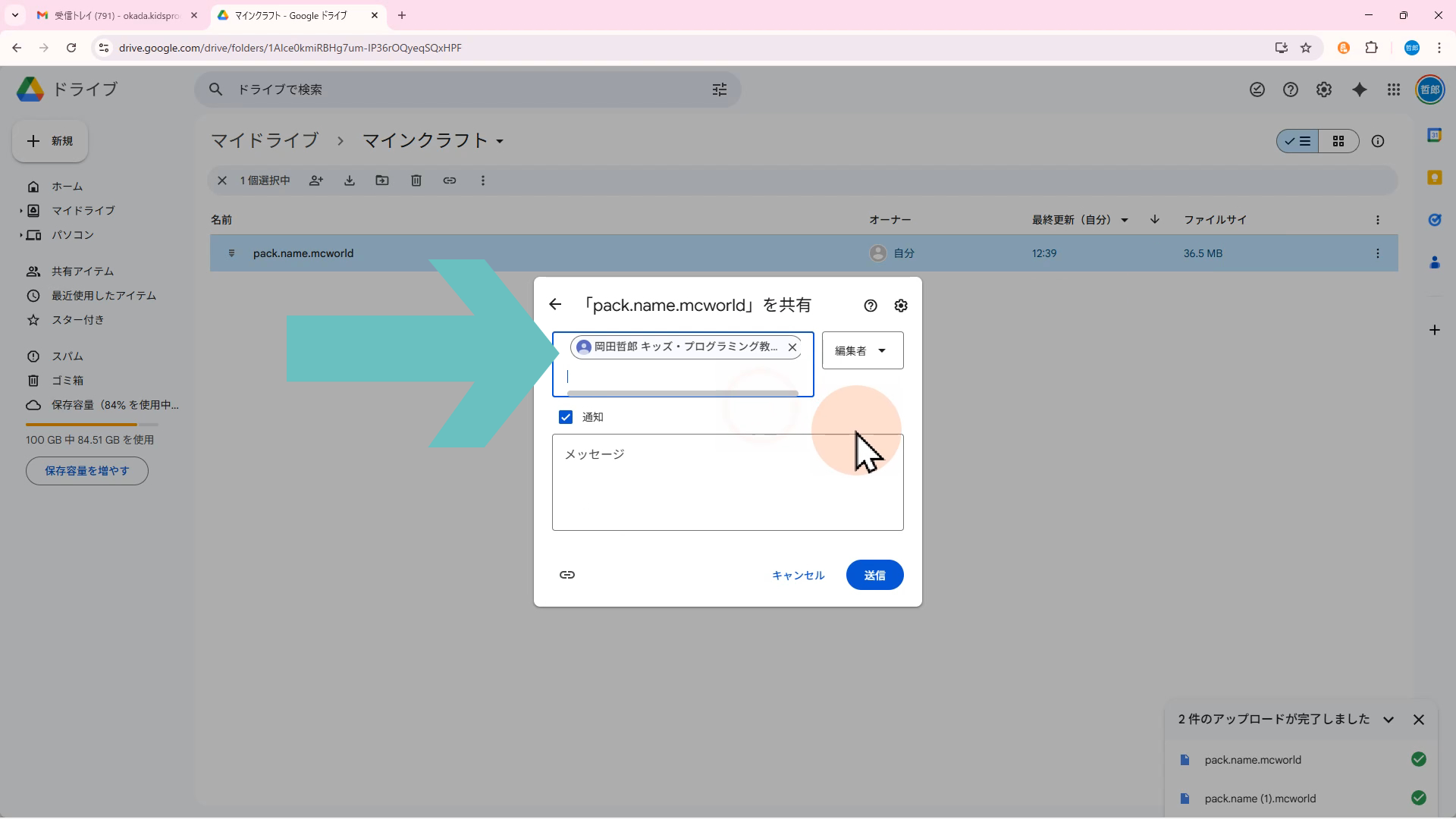1456x819 pixels.
Task: Select the list layout view toggle
Action: tap(1298, 141)
